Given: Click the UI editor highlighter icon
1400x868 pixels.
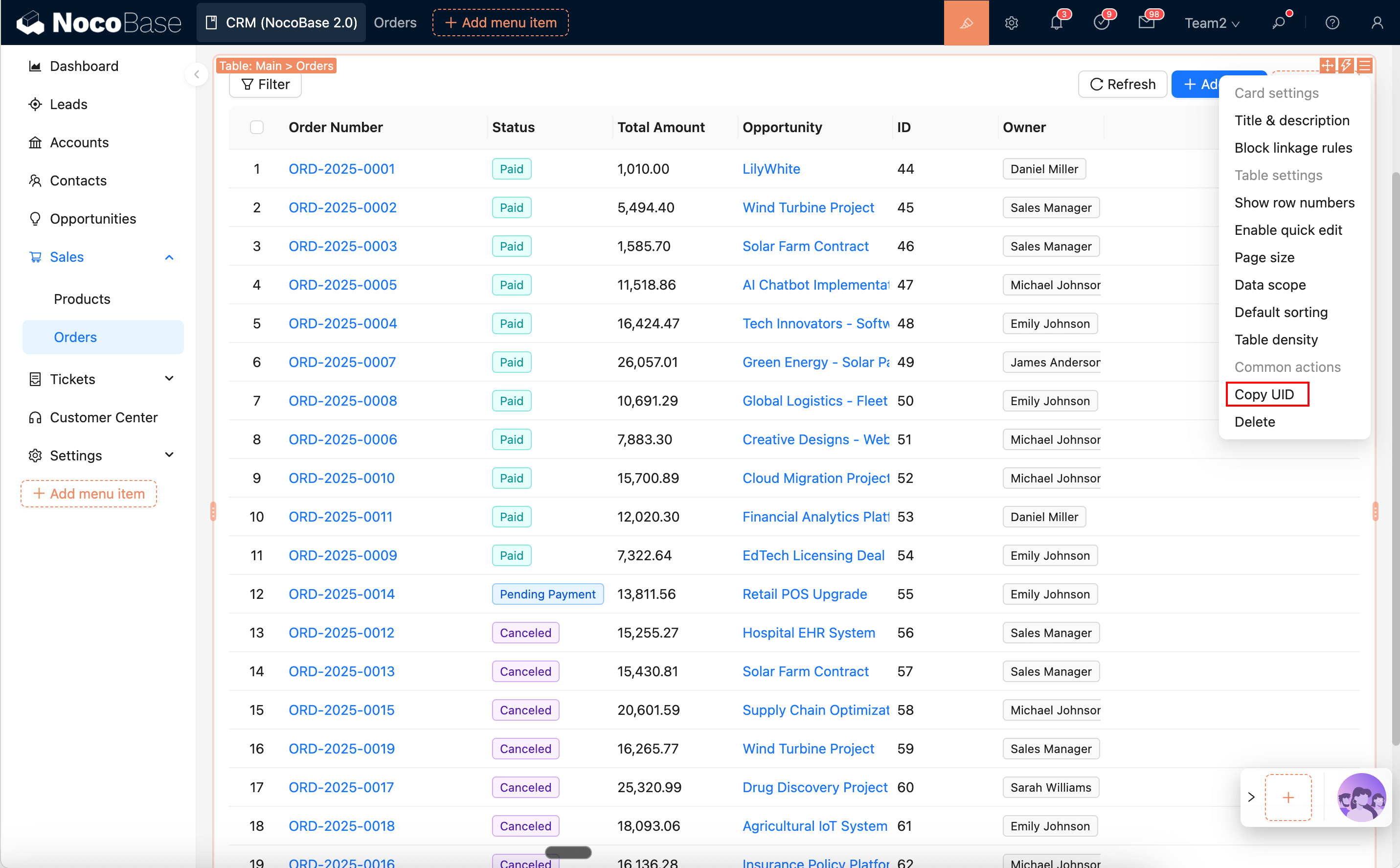Looking at the screenshot, I should [x=966, y=23].
